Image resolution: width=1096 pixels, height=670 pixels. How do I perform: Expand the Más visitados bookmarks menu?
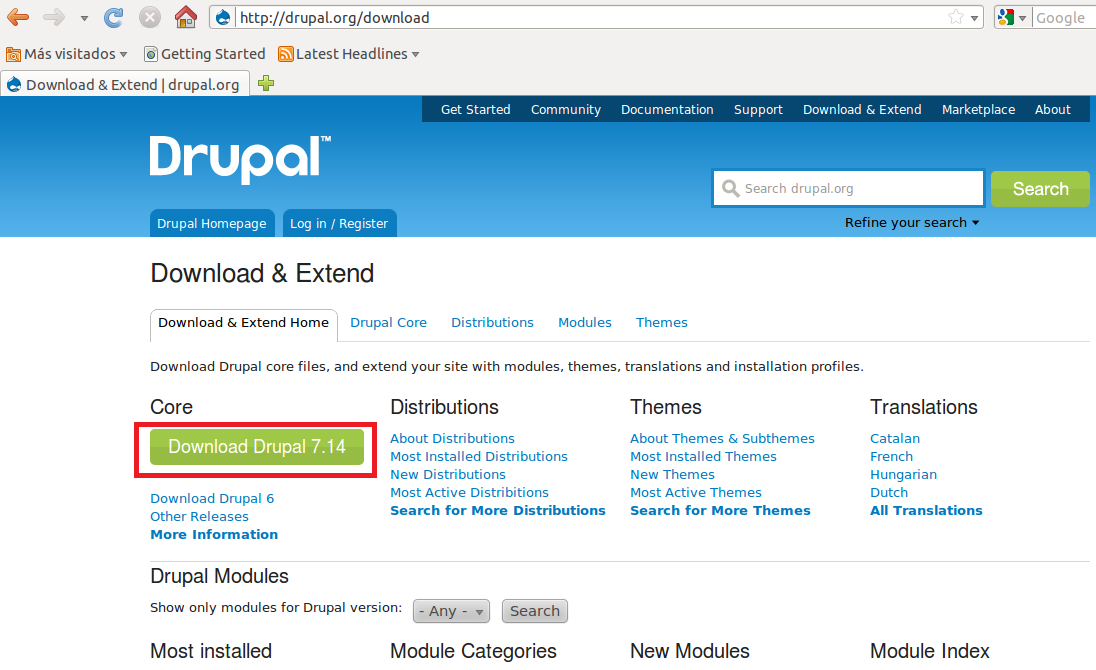click(65, 53)
